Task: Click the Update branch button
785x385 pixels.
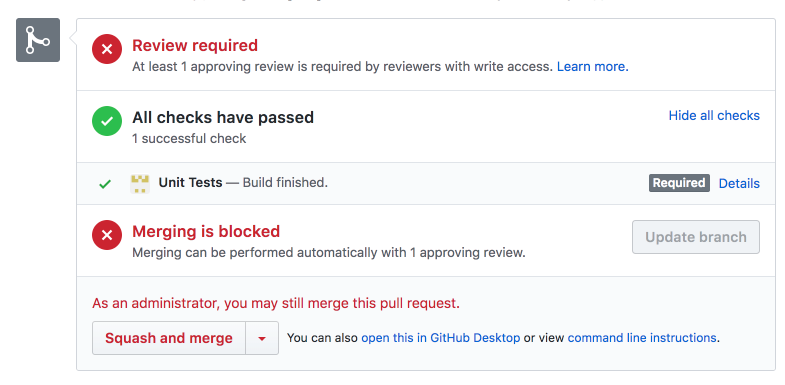Action: (696, 237)
